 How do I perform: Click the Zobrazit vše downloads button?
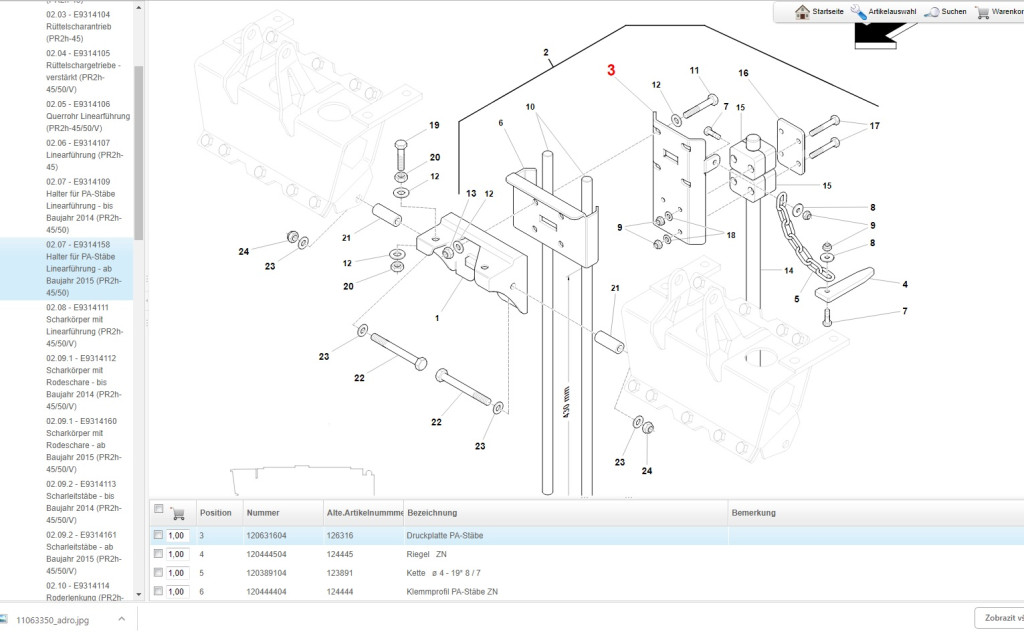pos(1002,618)
